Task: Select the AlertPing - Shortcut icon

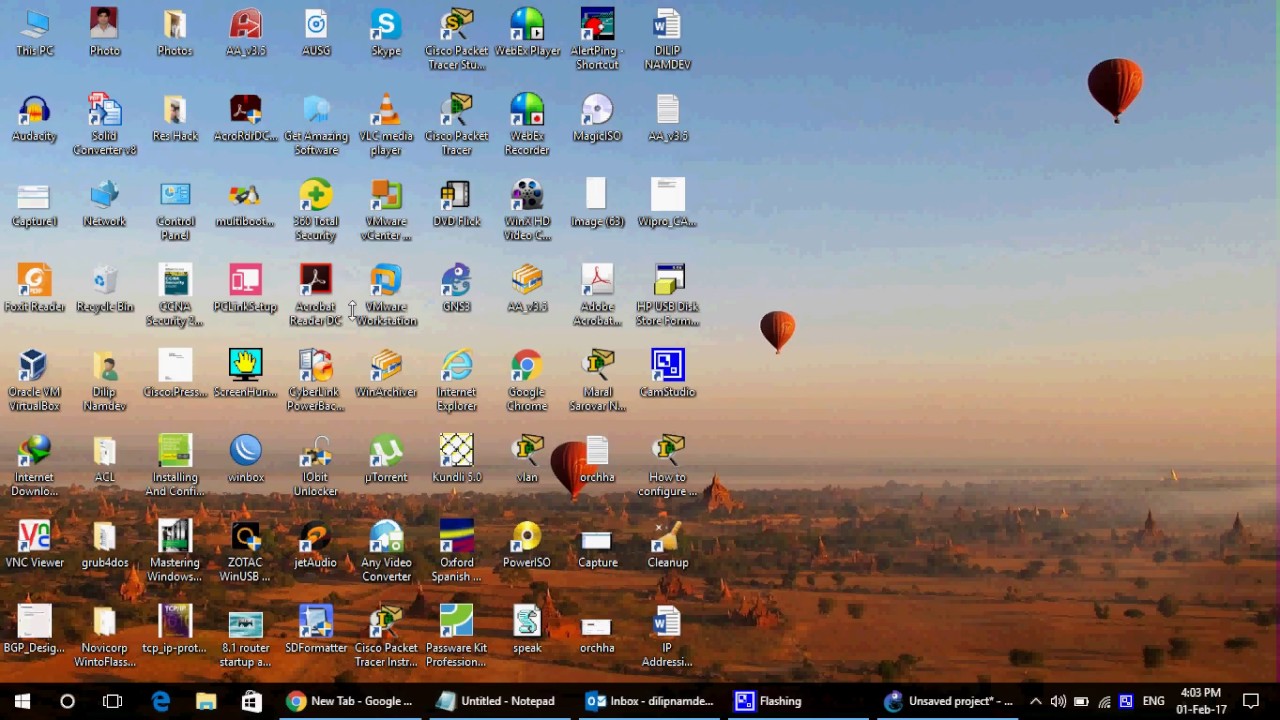Action: 597,40
